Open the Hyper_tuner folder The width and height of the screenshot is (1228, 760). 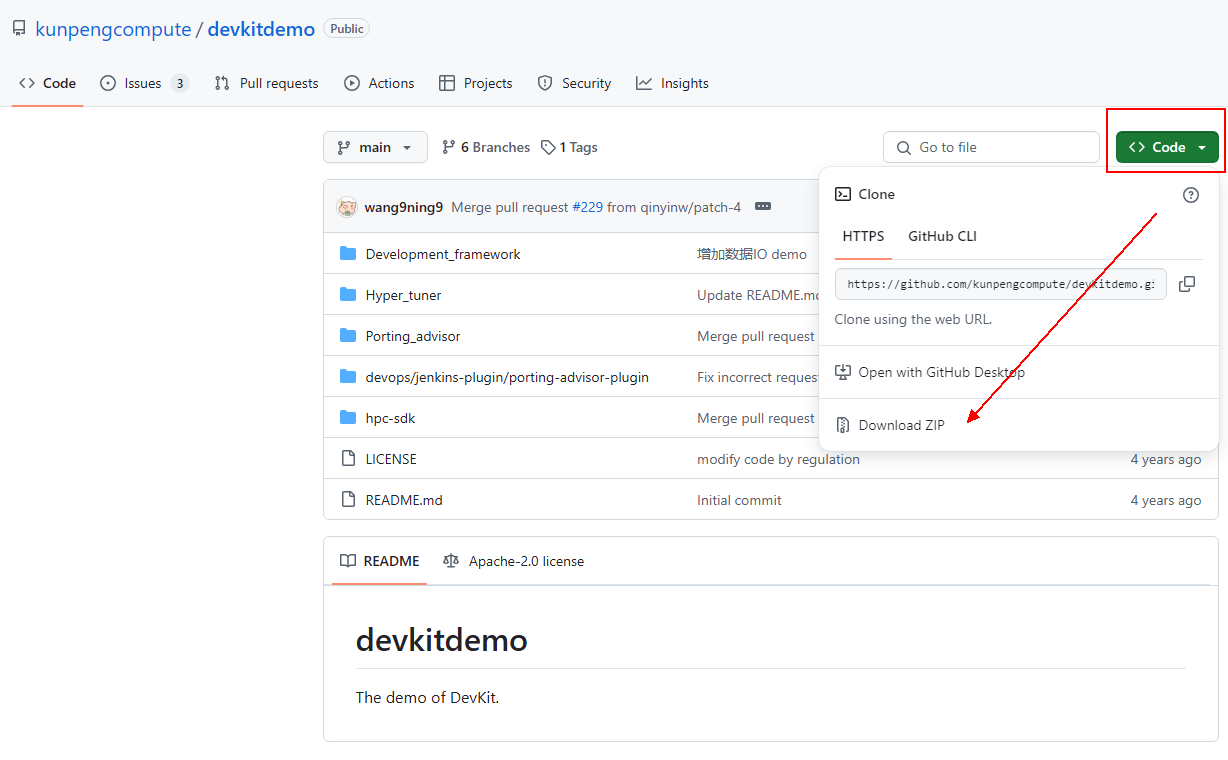coord(403,295)
